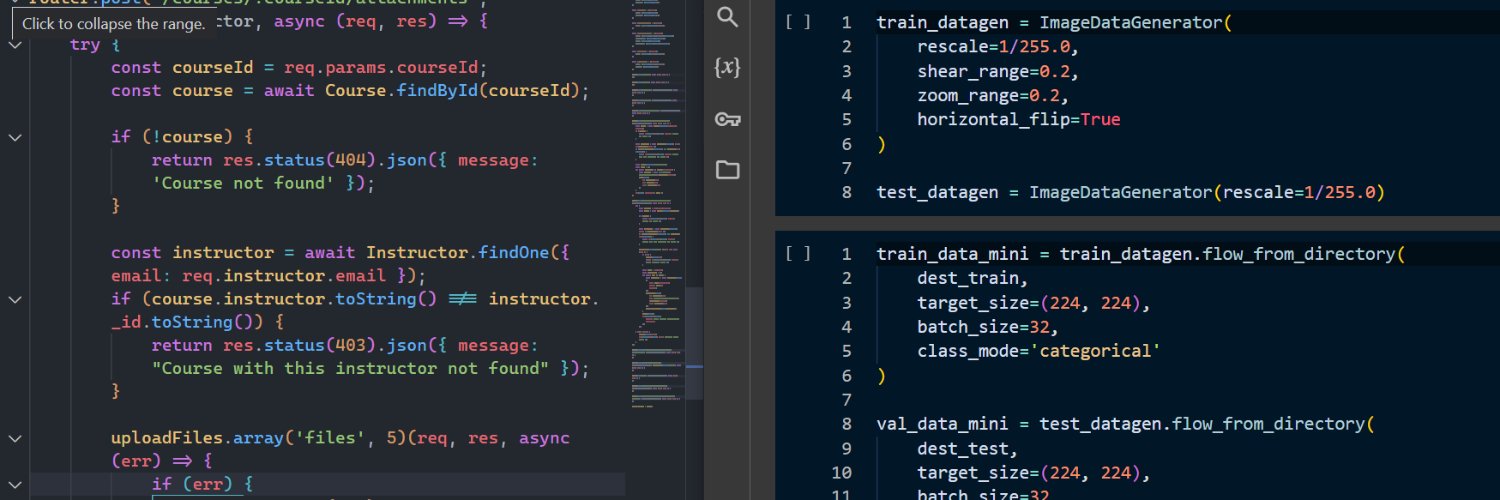Open the Secrets key icon in sidebar
Viewport: 1500px width, 500px height.
pyautogui.click(x=728, y=119)
